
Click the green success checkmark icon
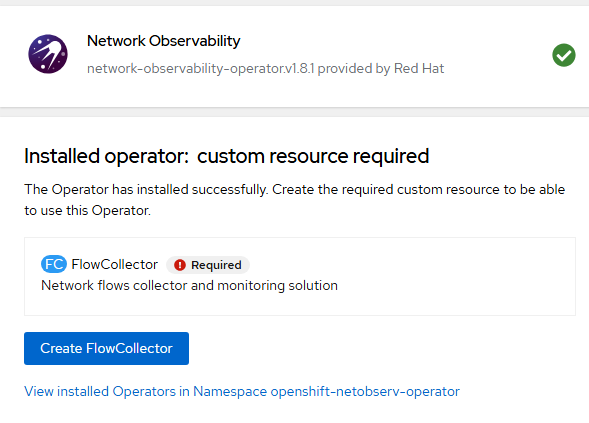coord(563,55)
